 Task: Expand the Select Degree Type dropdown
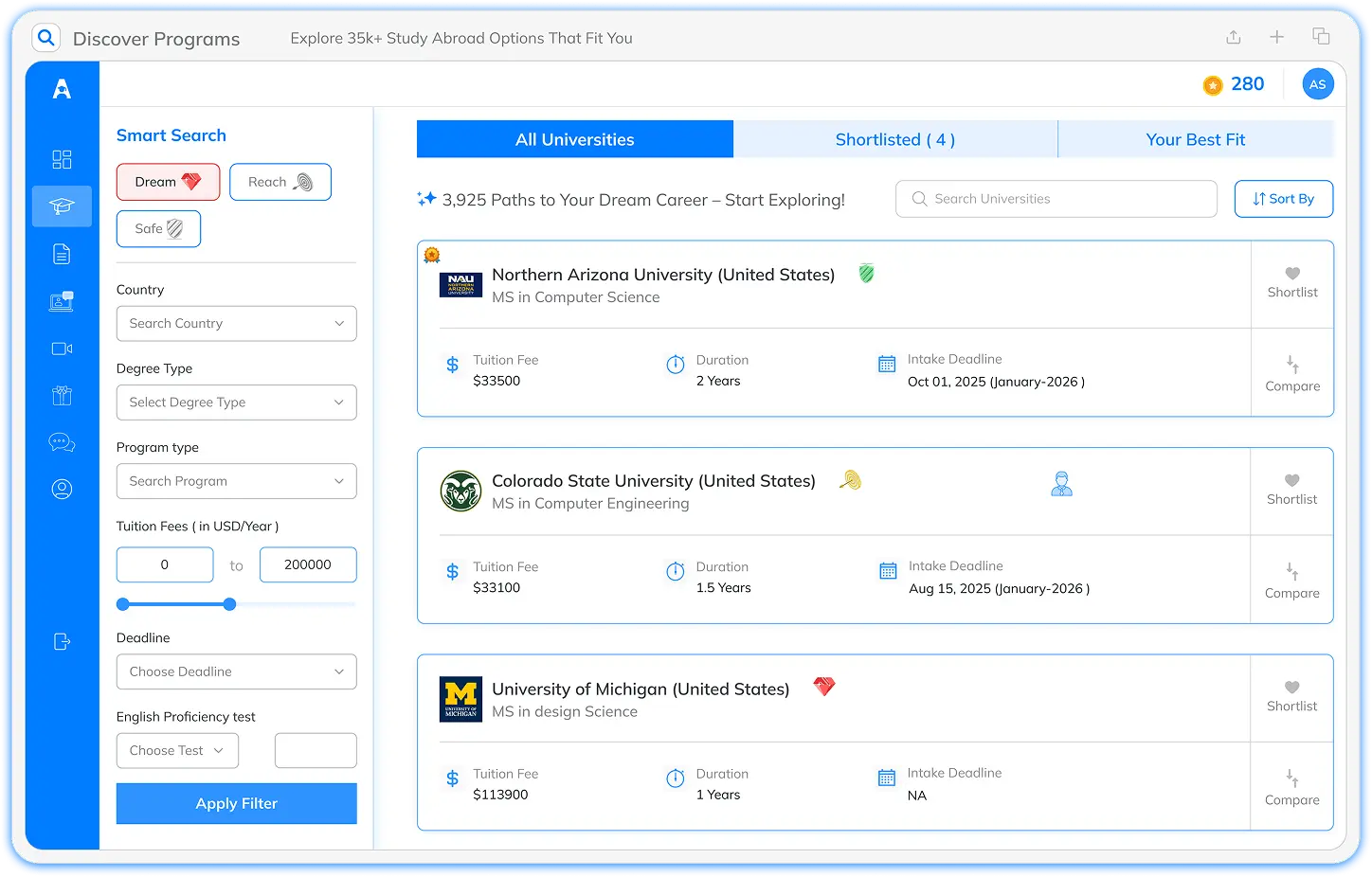(x=236, y=402)
